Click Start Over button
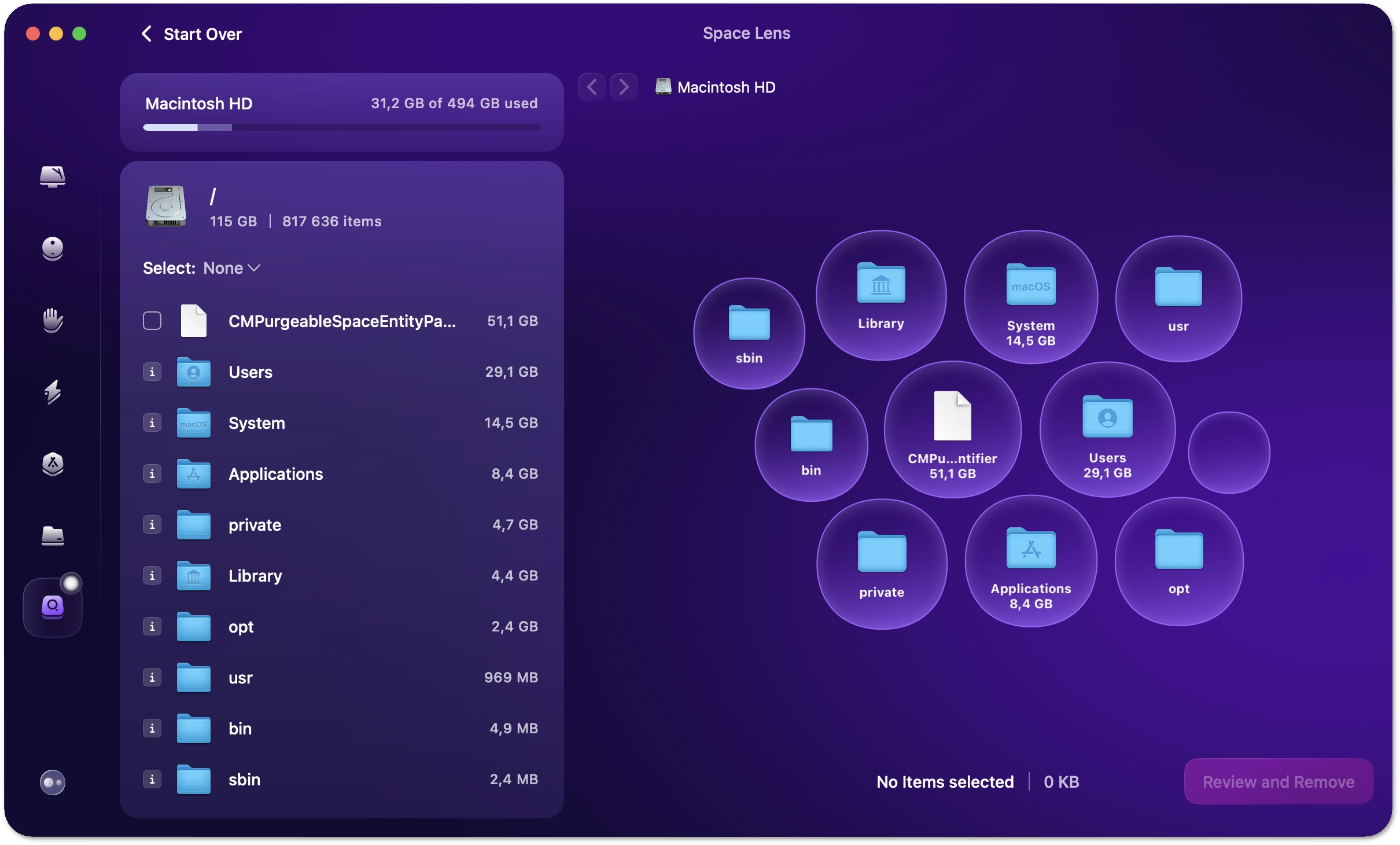Screen dimensions: 1400x845 coord(191,34)
